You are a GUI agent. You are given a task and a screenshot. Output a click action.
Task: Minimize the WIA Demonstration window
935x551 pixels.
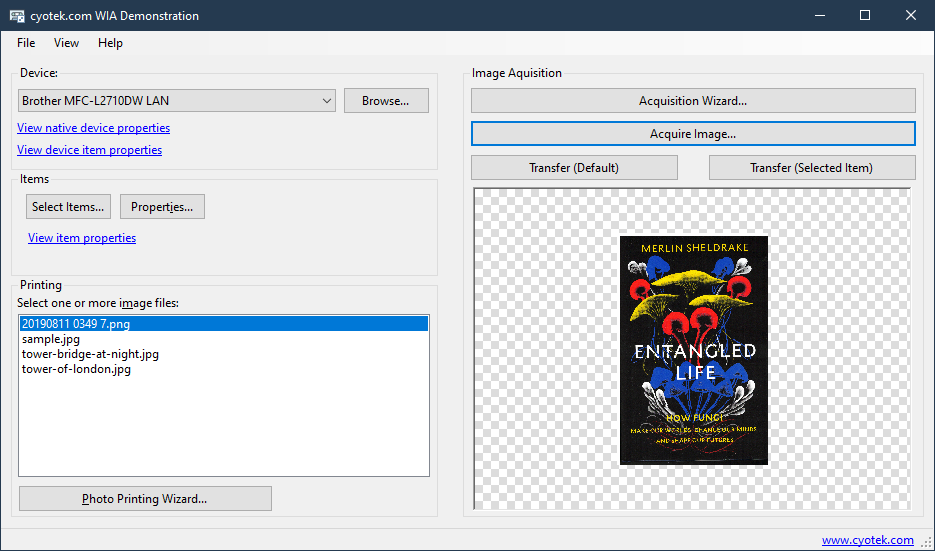820,16
